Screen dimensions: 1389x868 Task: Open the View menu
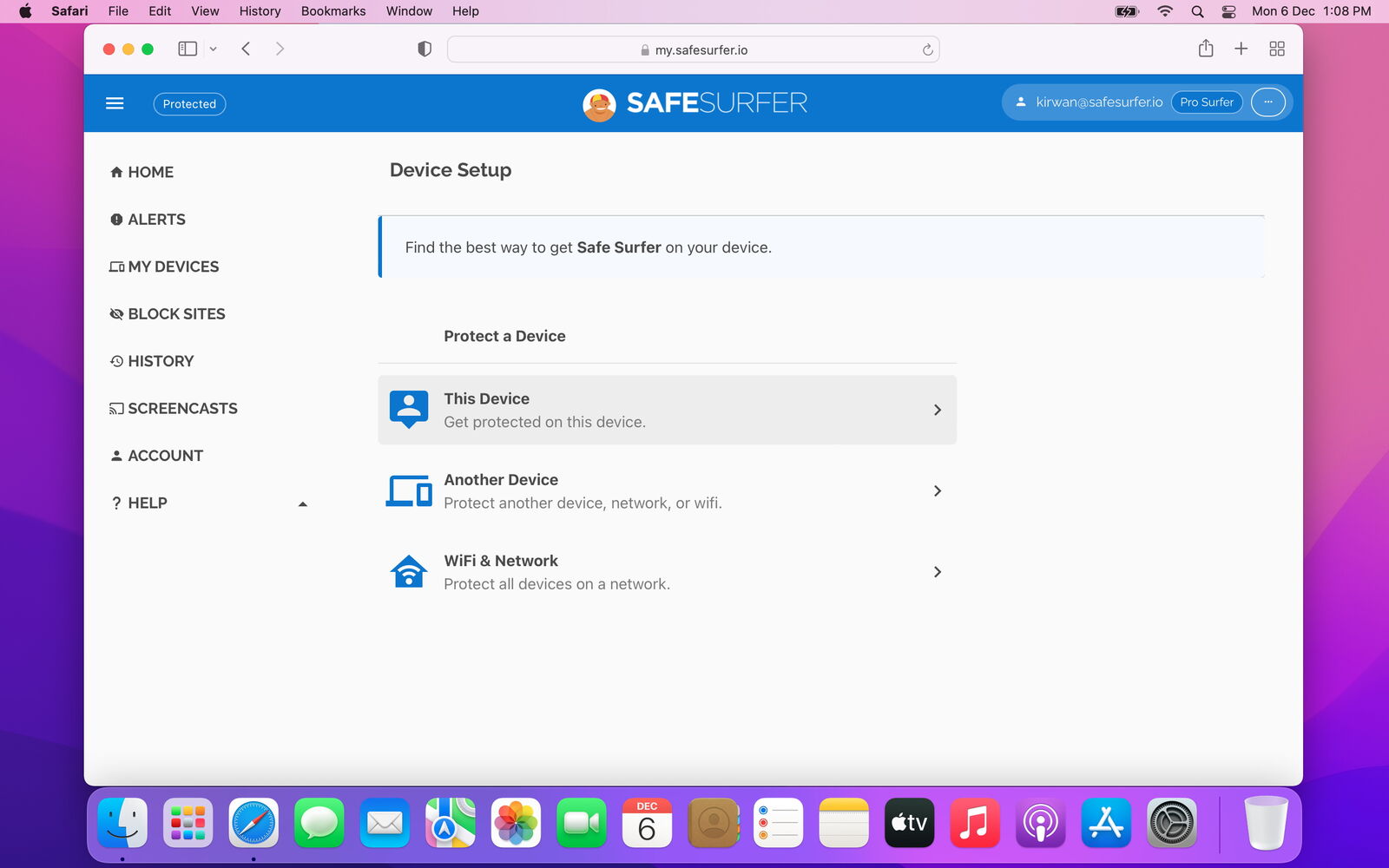205,11
